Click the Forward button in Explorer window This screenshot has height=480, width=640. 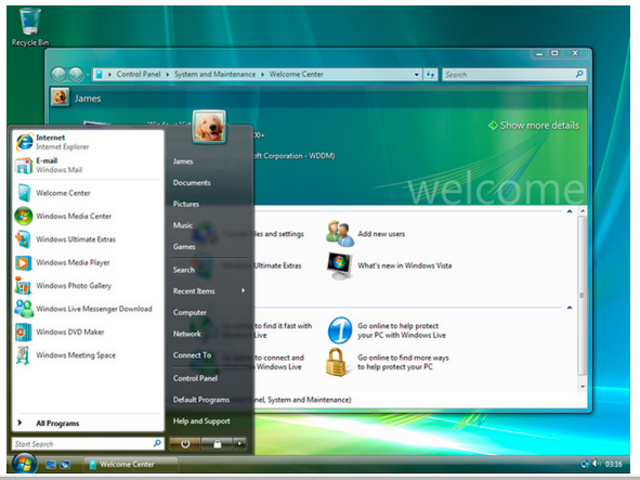pos(76,74)
